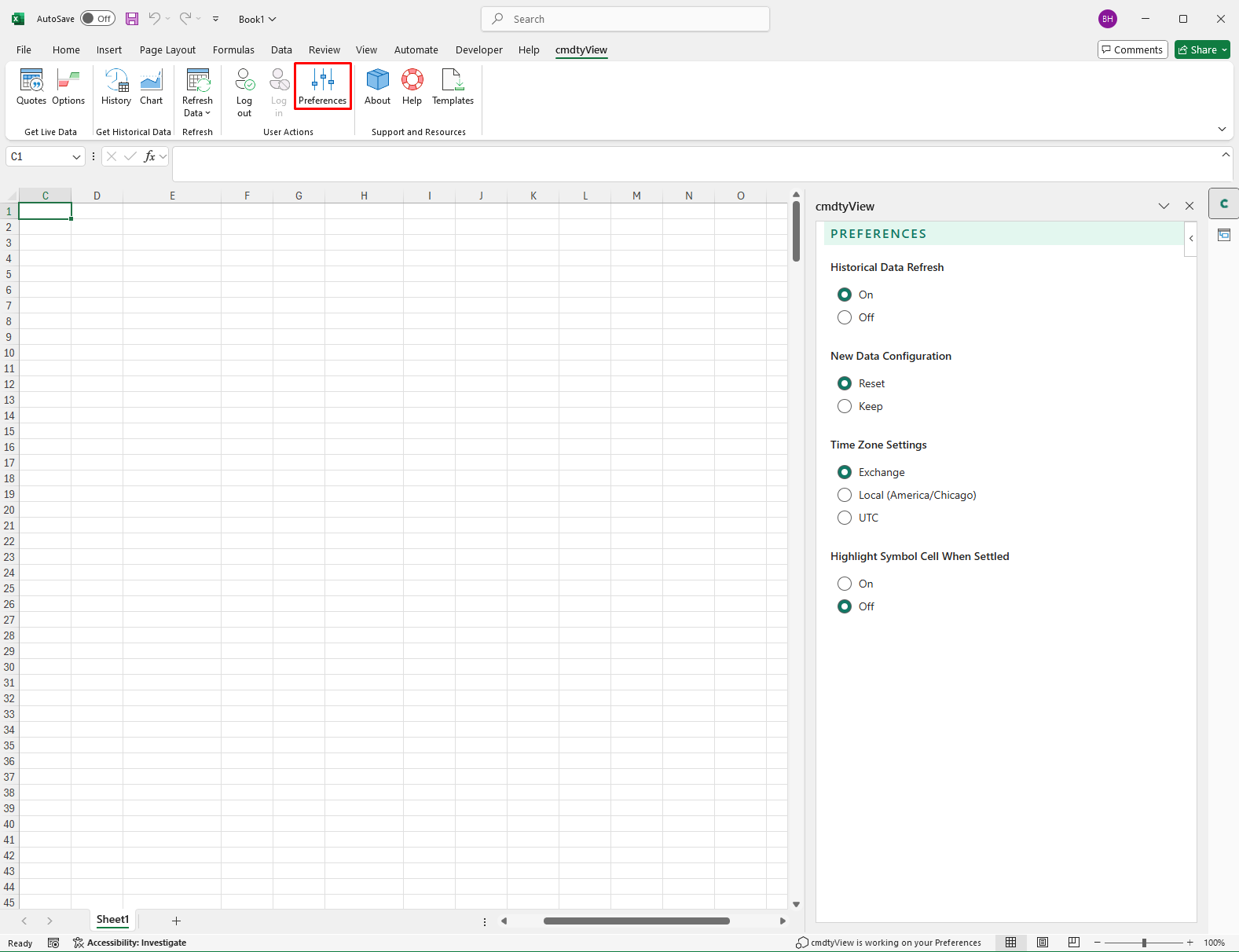
Task: Click the Redo arrow icon
Action: click(x=185, y=19)
